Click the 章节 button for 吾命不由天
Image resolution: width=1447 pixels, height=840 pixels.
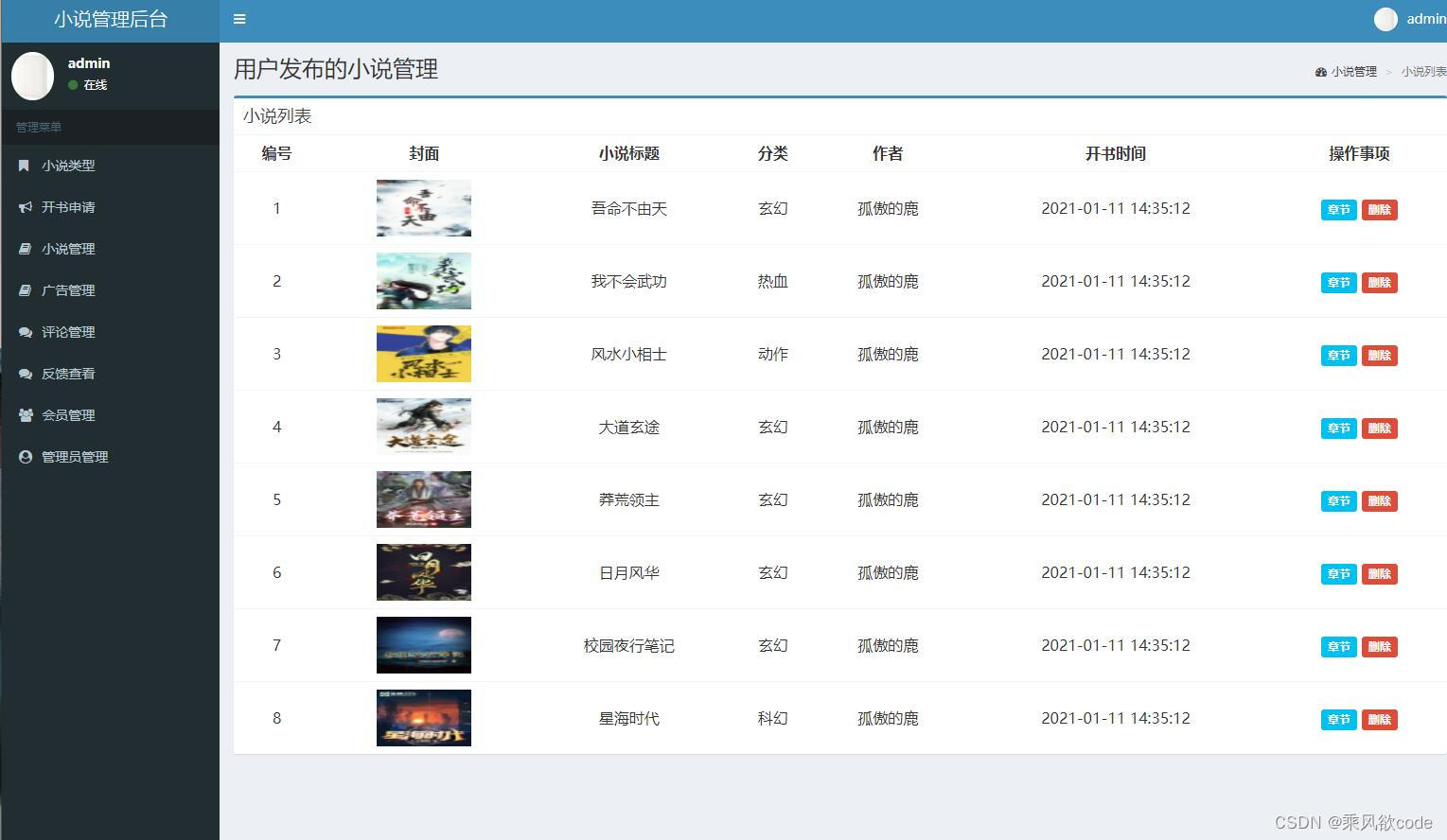click(1337, 209)
